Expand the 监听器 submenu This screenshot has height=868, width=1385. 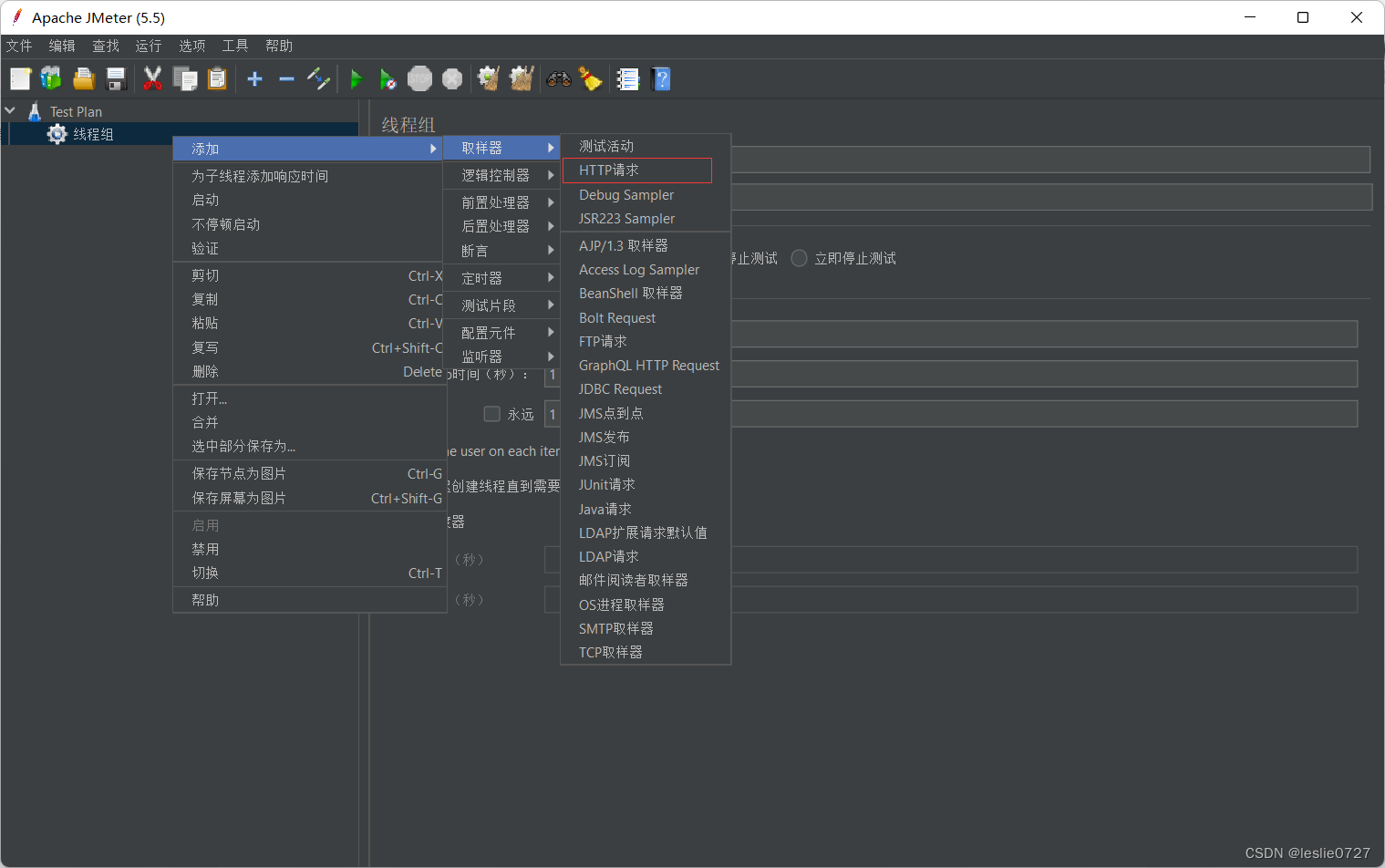501,356
